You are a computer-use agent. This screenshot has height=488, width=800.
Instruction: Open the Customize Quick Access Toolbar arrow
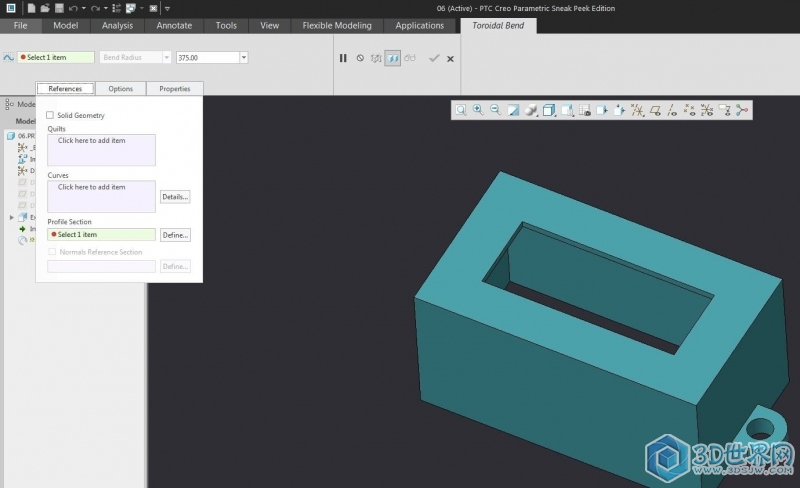[167, 8]
